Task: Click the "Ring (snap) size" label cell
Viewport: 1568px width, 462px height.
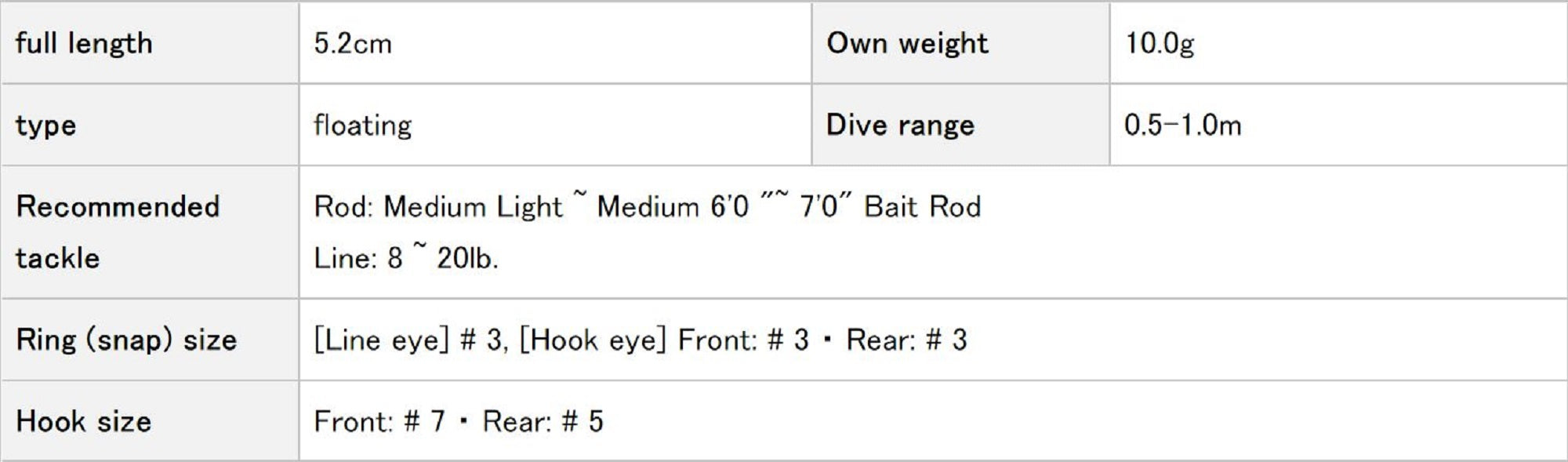Action: (x=126, y=340)
